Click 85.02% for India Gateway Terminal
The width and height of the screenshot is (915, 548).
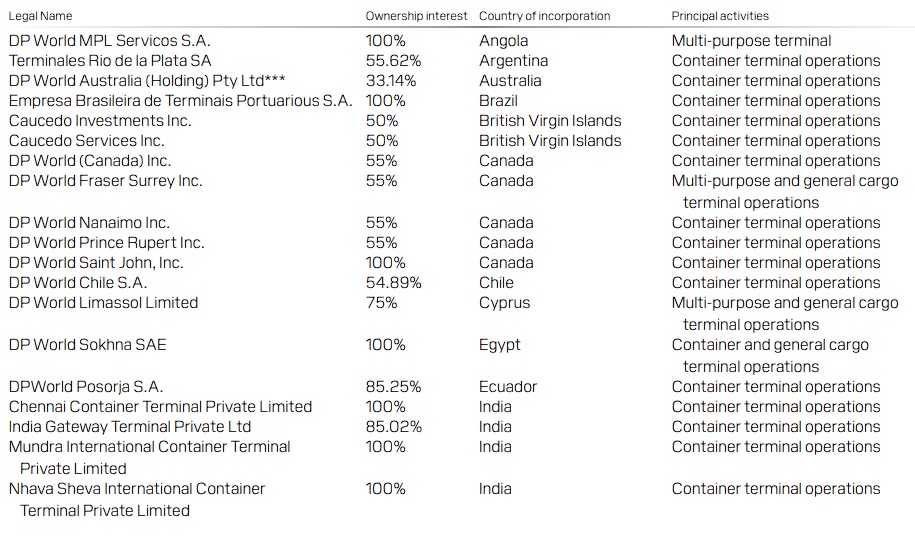pyautogui.click(x=393, y=427)
